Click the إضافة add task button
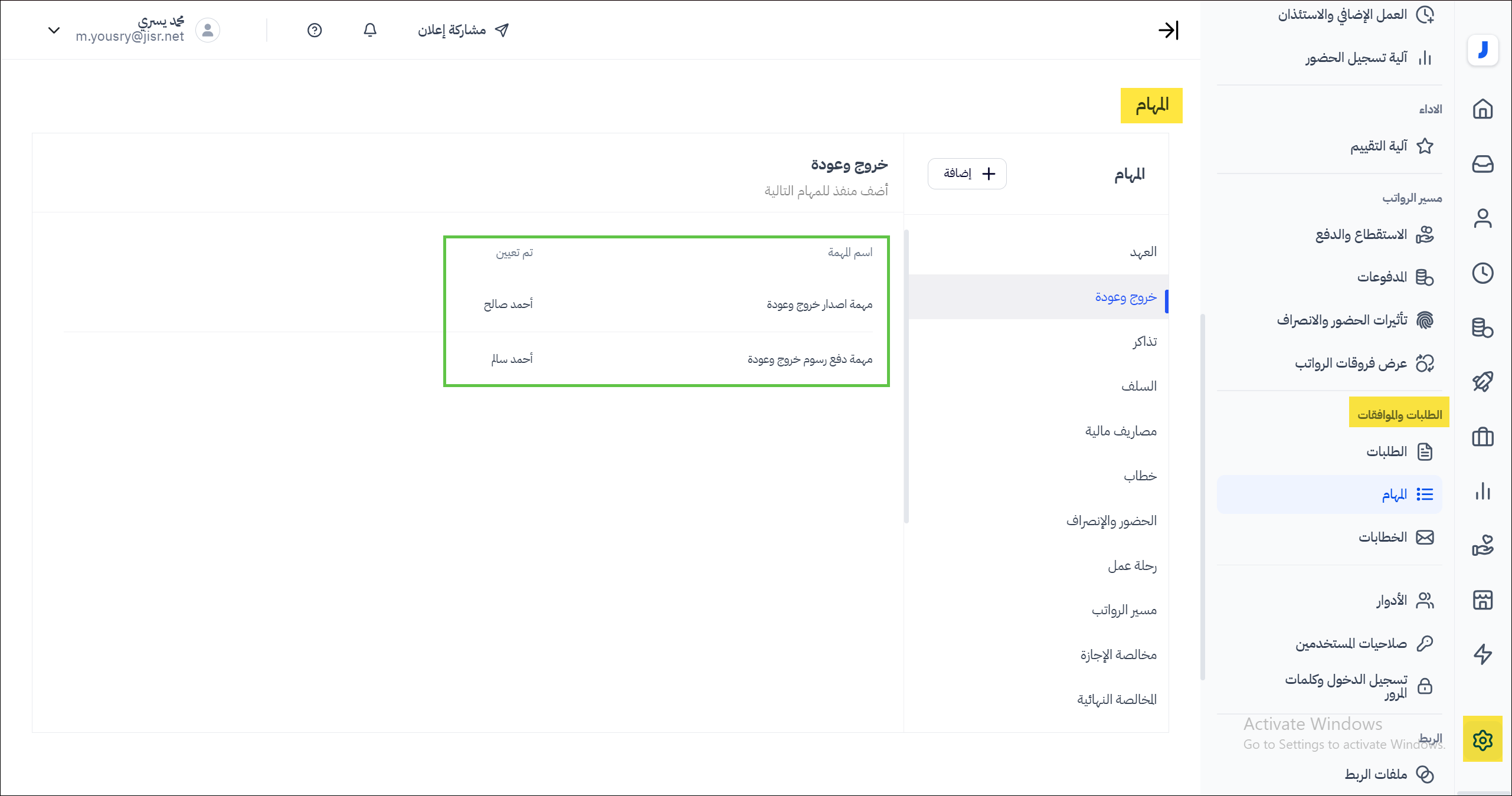Viewport: 1512px width, 796px height. (x=967, y=173)
